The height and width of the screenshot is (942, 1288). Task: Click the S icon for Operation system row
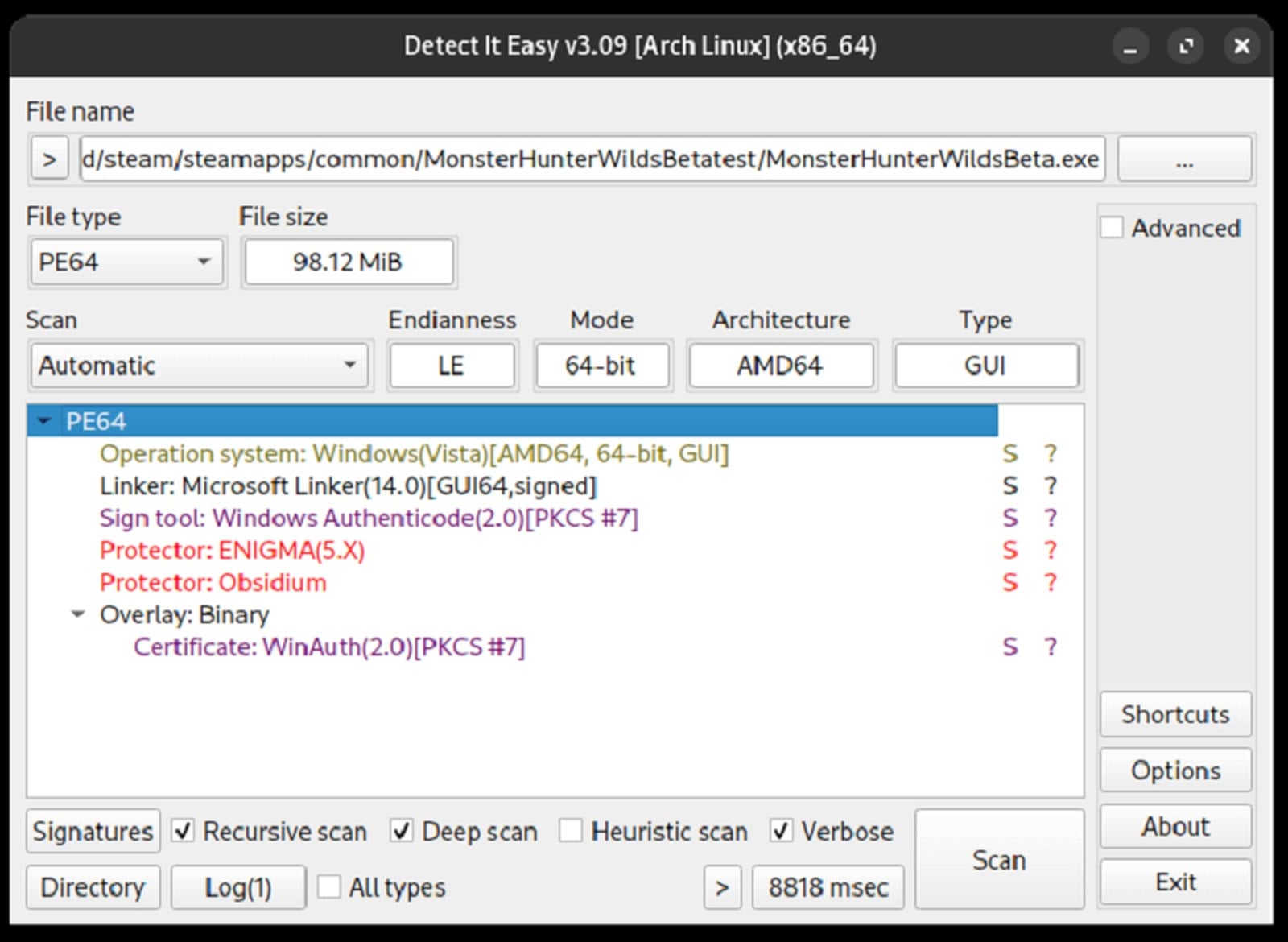(x=1009, y=454)
